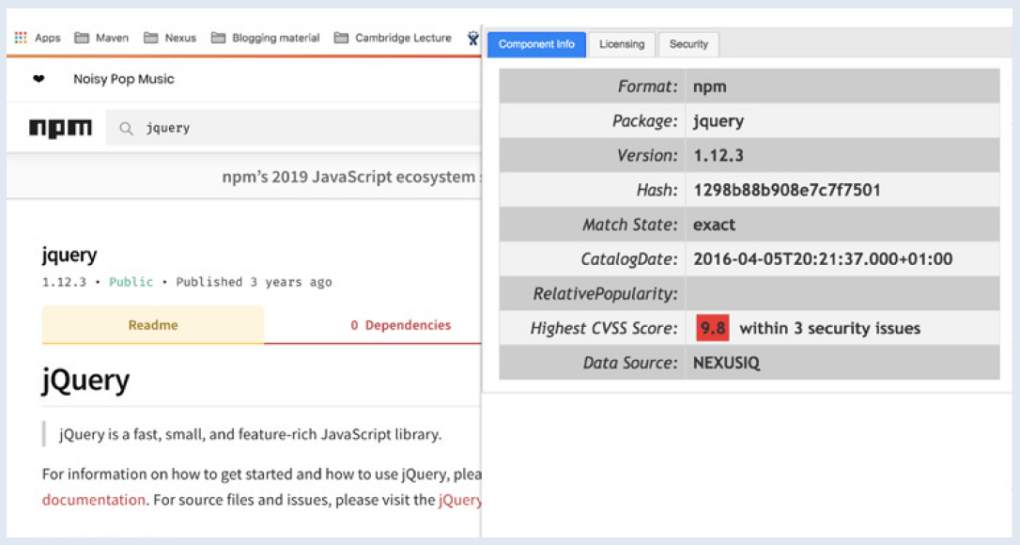Click the Format value npm
This screenshot has width=1020, height=545.
[x=710, y=86]
